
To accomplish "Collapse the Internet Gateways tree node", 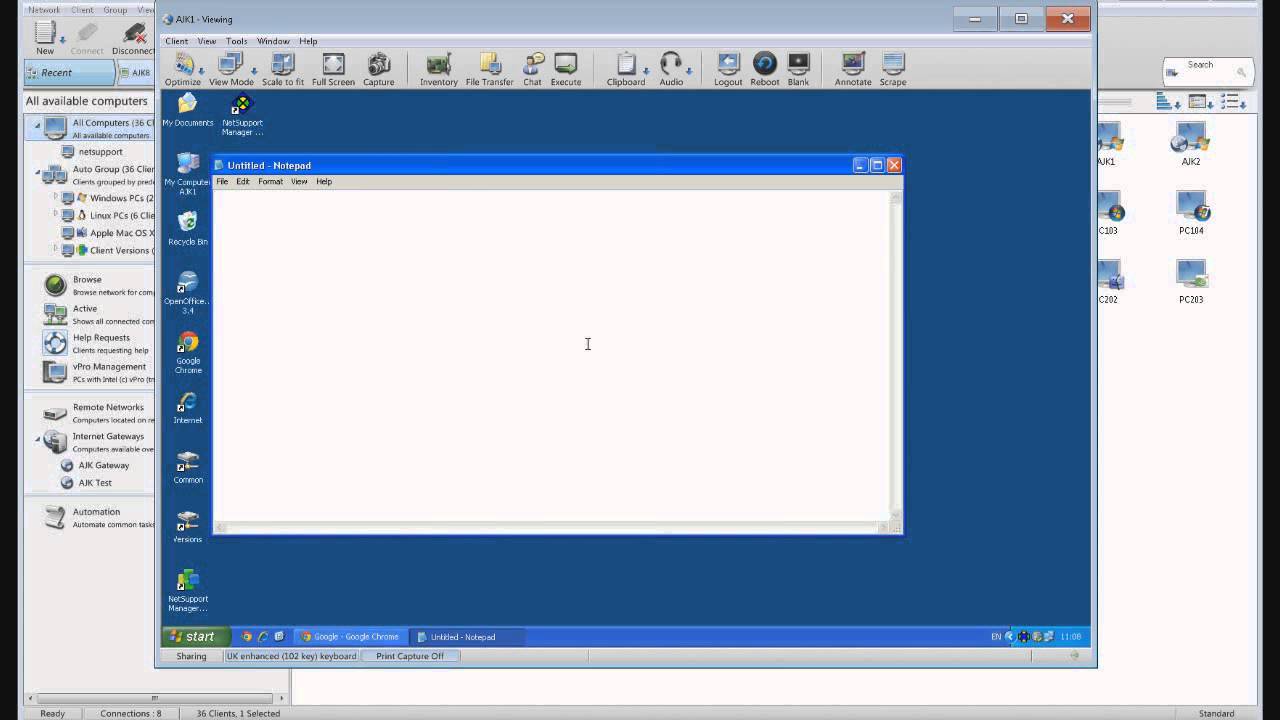I will point(38,438).
